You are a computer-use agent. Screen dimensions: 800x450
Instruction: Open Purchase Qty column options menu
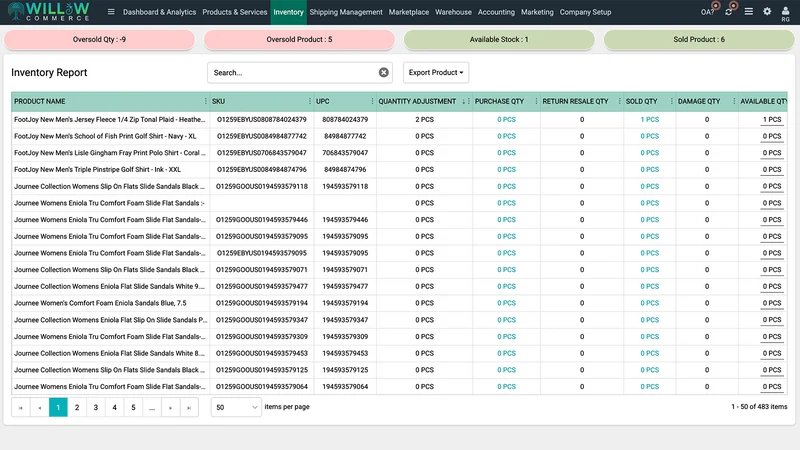coord(536,101)
